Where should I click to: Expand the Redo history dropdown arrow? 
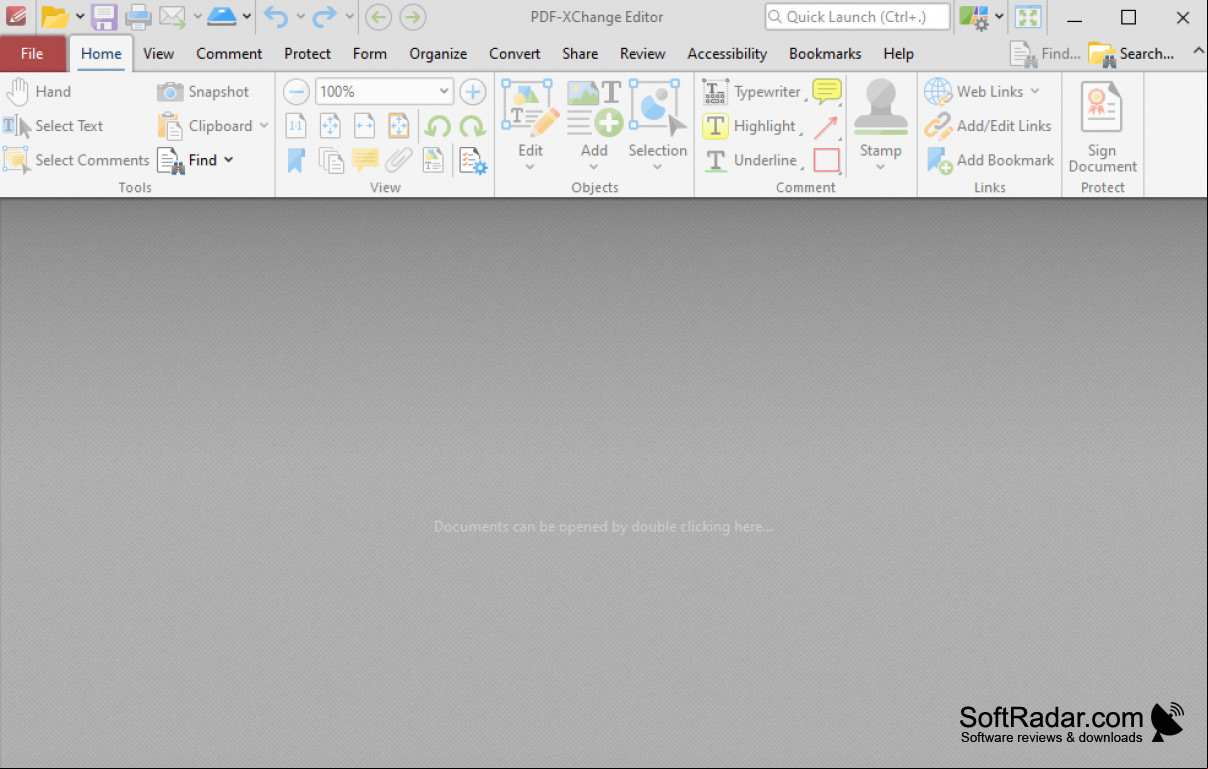[x=349, y=17]
